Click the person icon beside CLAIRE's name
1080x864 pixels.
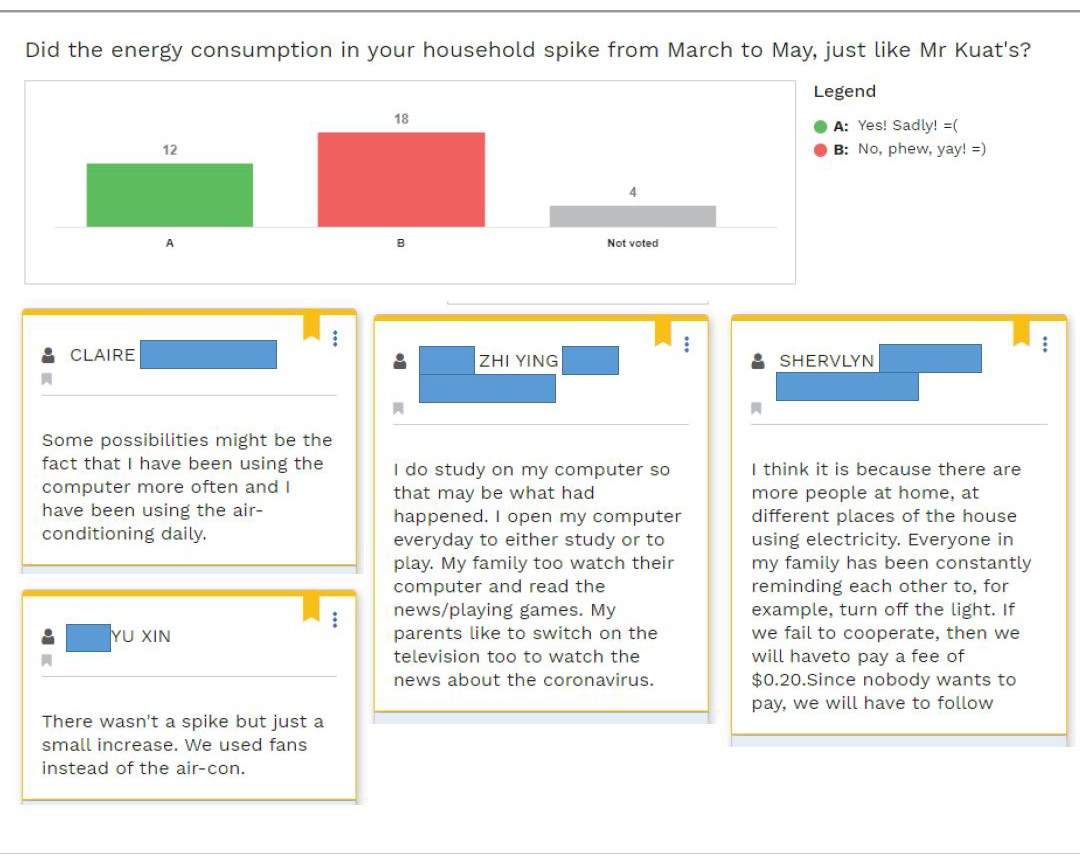pyautogui.click(x=47, y=354)
